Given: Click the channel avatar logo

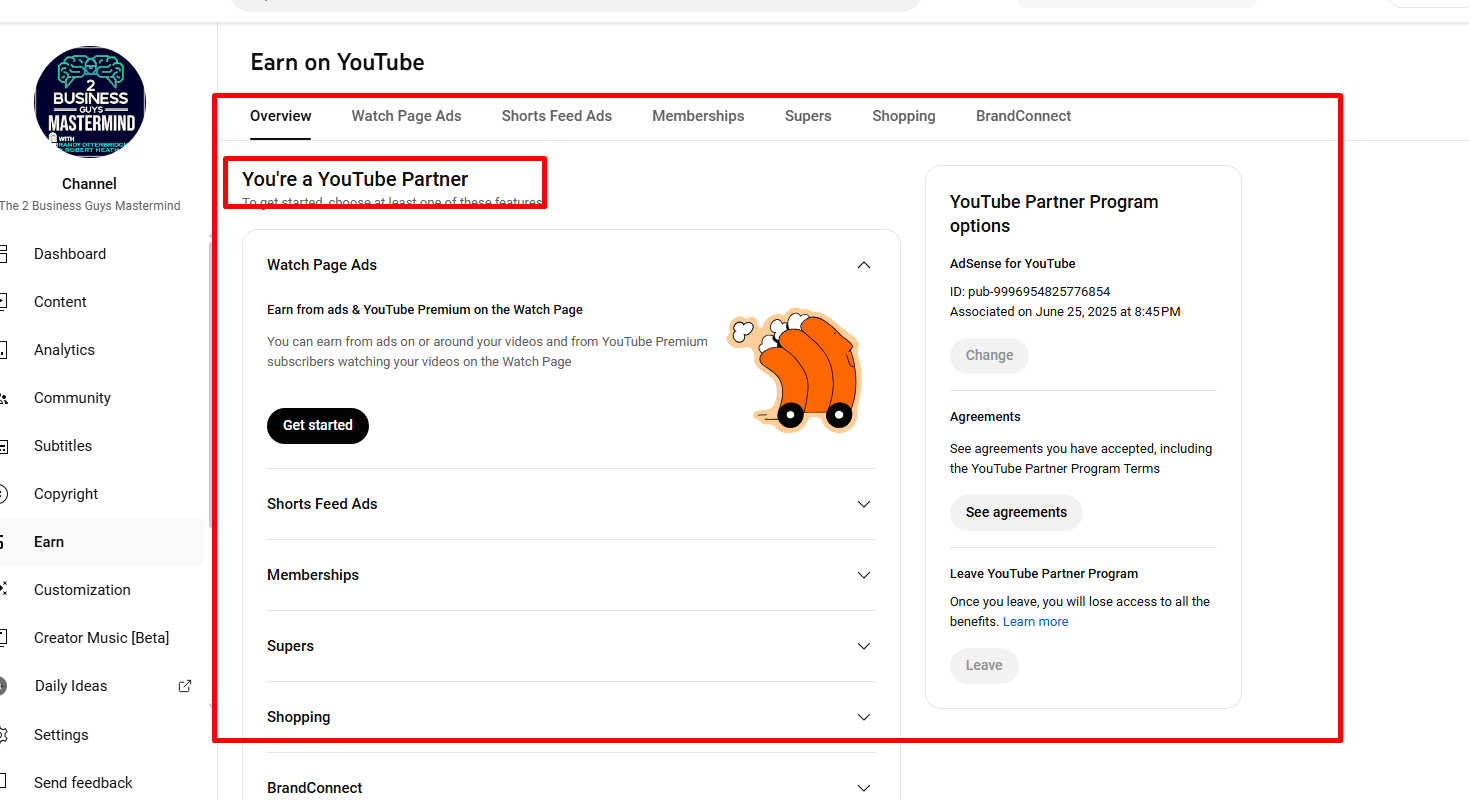Looking at the screenshot, I should click(90, 102).
